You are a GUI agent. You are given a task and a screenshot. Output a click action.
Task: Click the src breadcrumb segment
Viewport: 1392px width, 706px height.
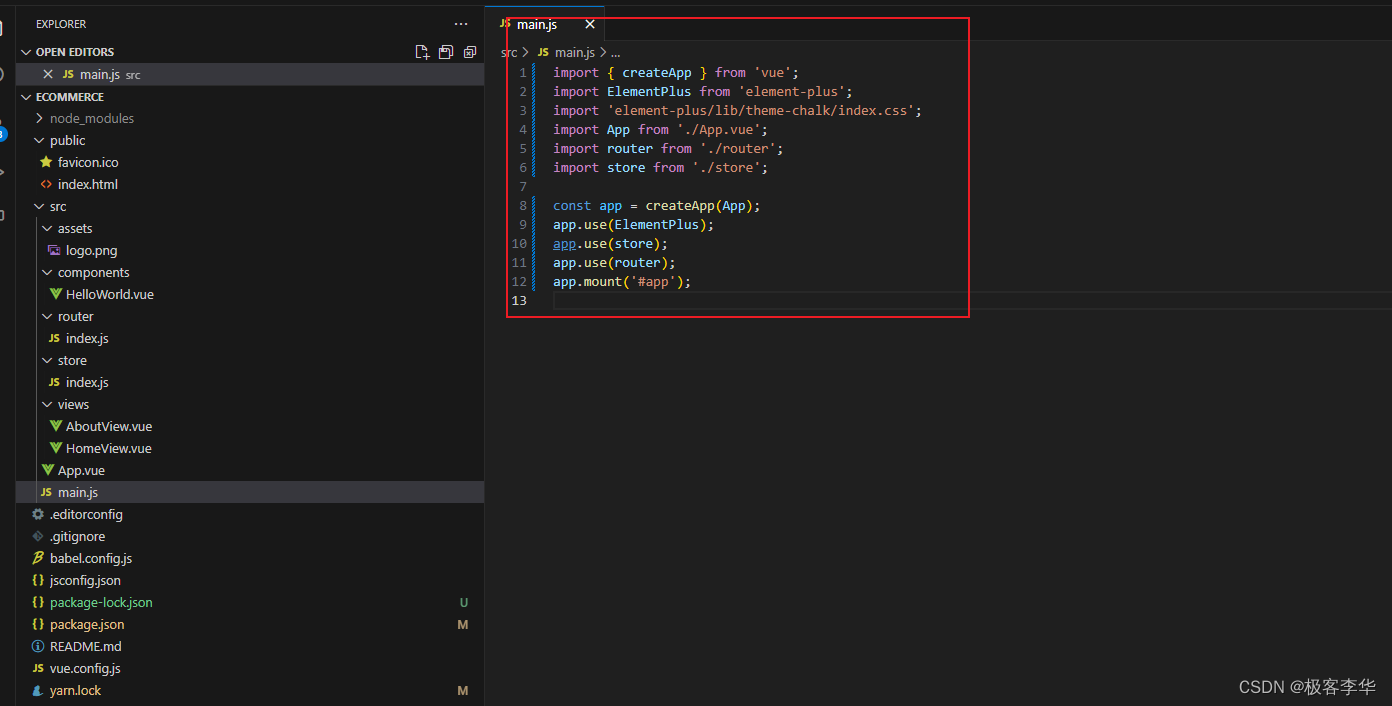509,52
